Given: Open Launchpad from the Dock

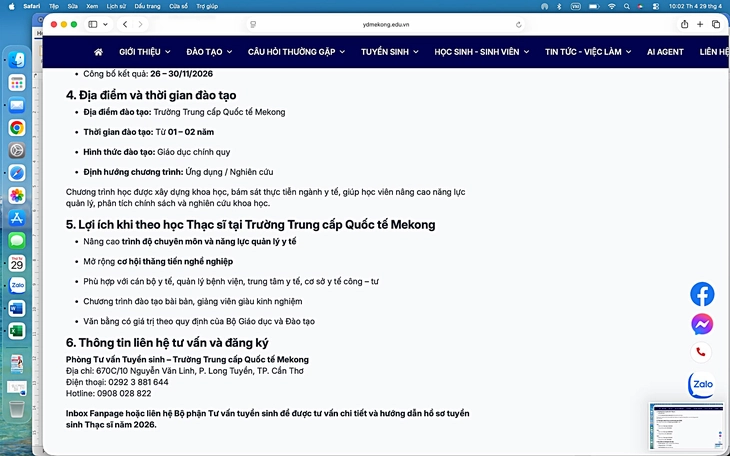Looking at the screenshot, I should [17, 83].
